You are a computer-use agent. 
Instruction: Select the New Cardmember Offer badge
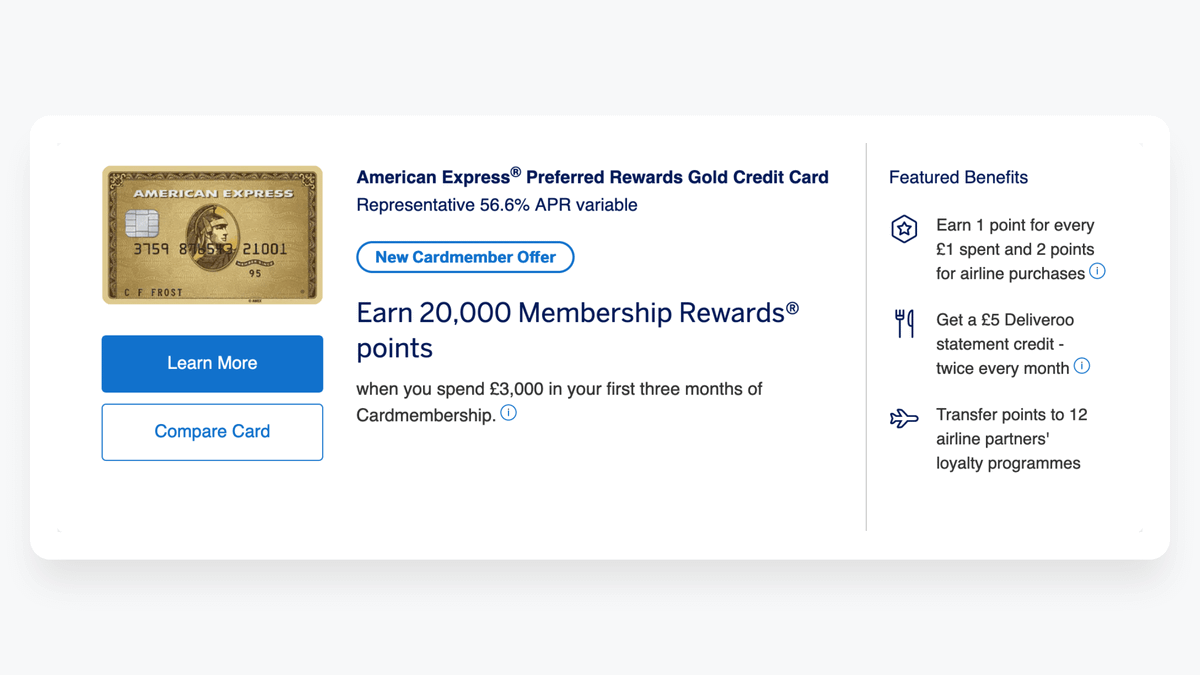click(465, 257)
